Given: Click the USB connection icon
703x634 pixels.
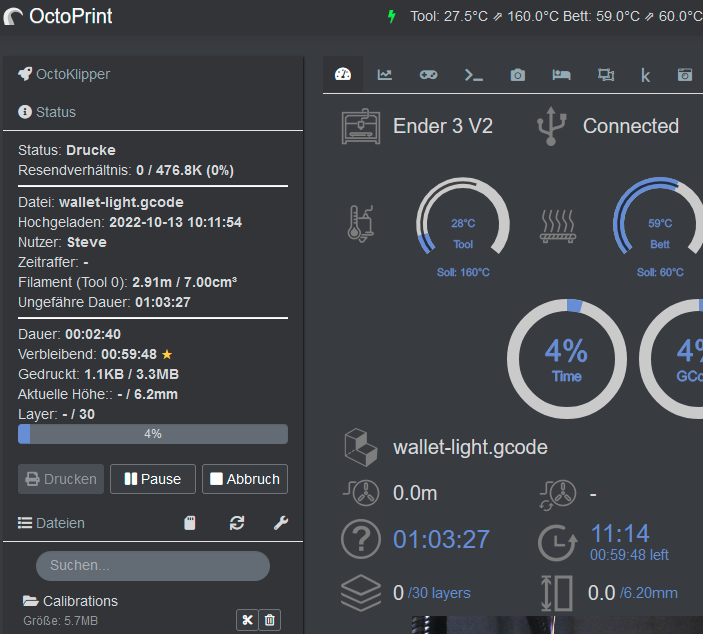Looking at the screenshot, I should pos(551,126).
